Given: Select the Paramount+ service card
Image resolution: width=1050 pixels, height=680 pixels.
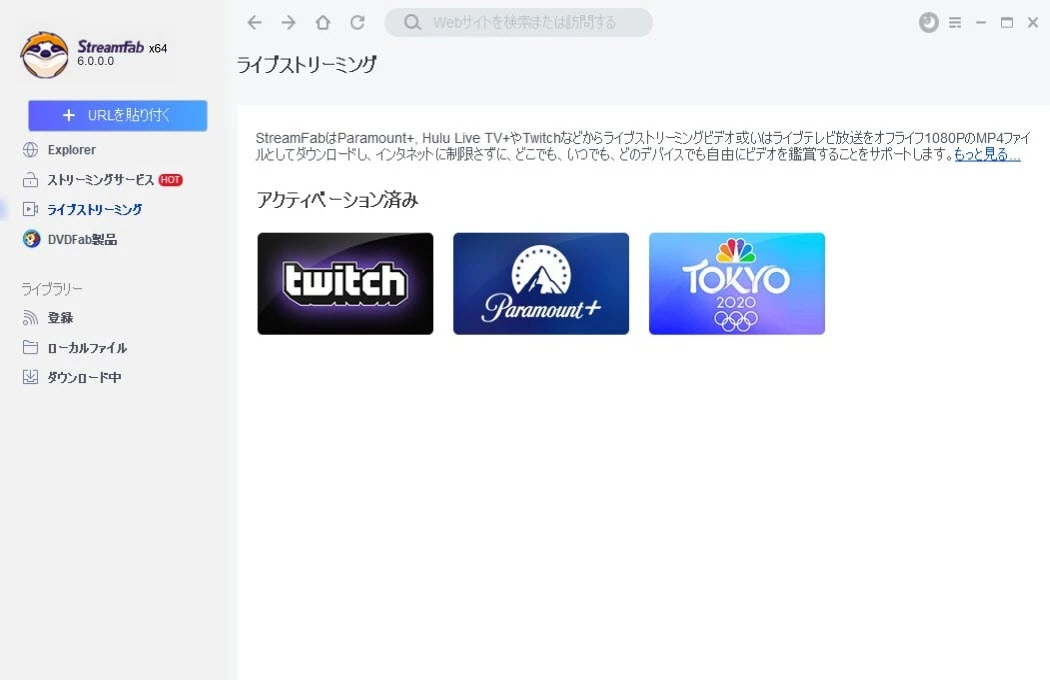Looking at the screenshot, I should point(540,283).
